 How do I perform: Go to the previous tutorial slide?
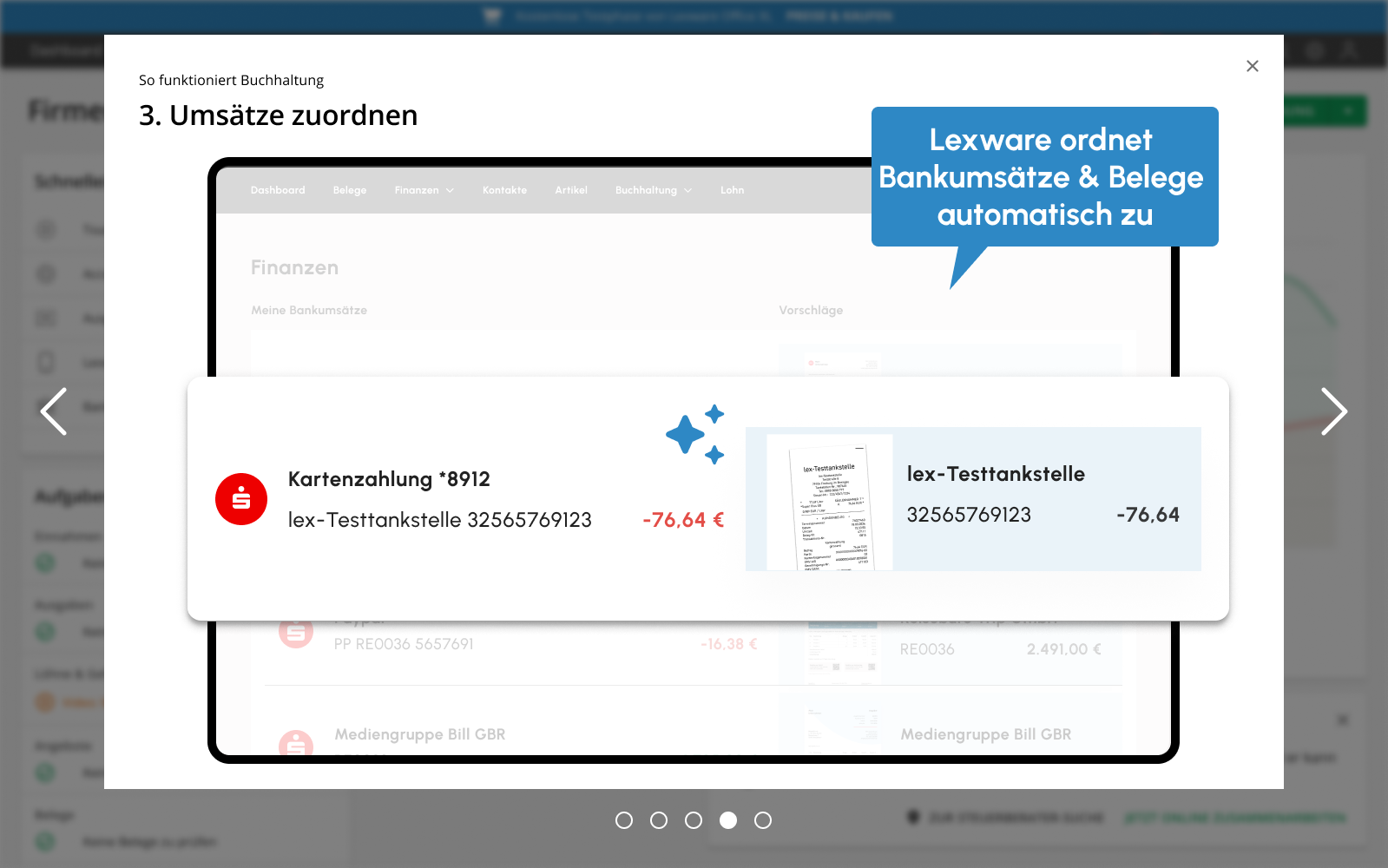(54, 411)
